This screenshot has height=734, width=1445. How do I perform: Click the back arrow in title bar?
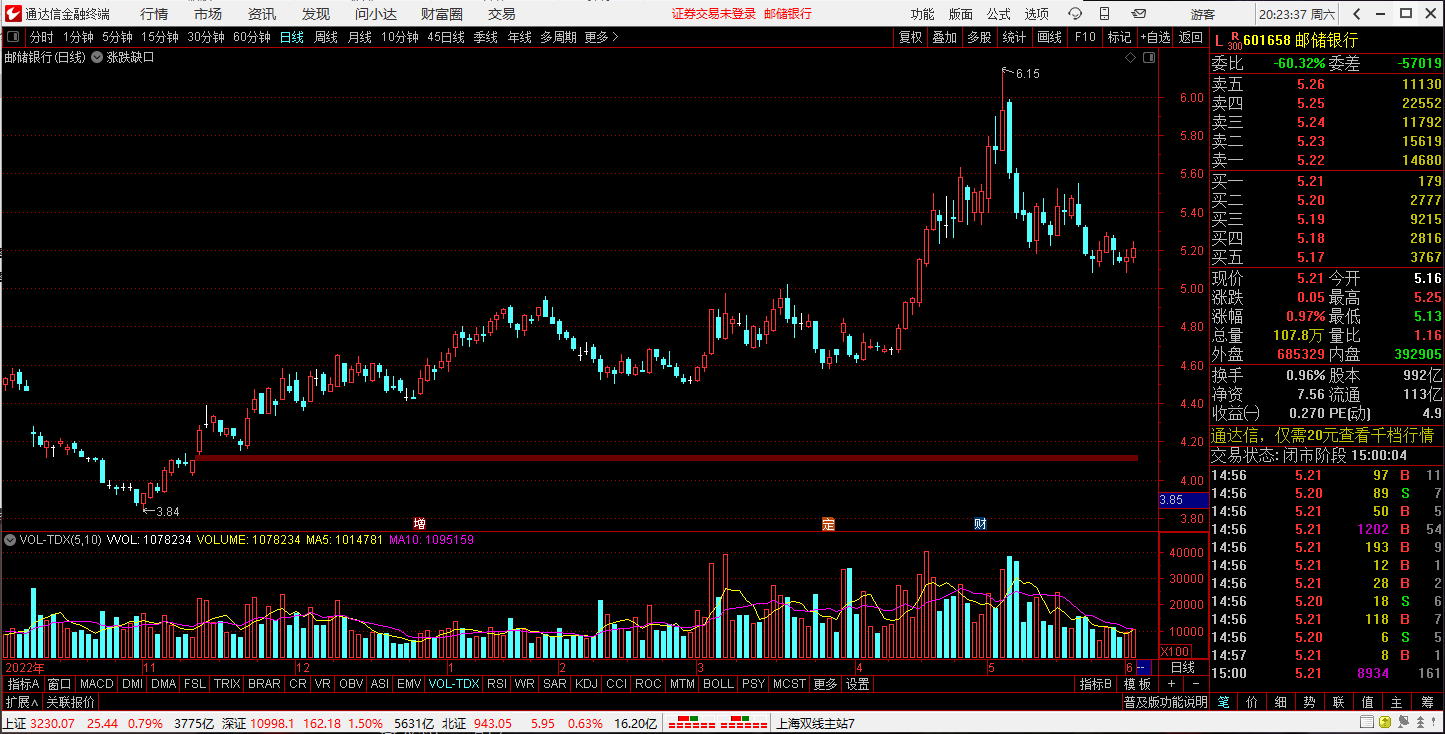click(1356, 14)
